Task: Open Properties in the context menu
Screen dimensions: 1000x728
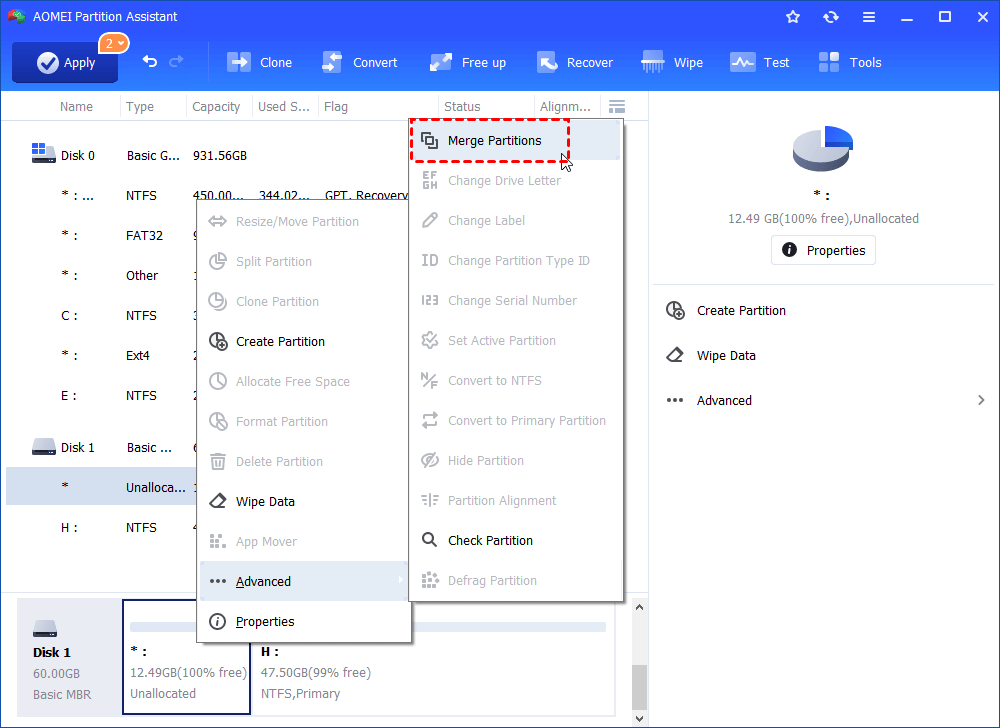Action: 304,622
